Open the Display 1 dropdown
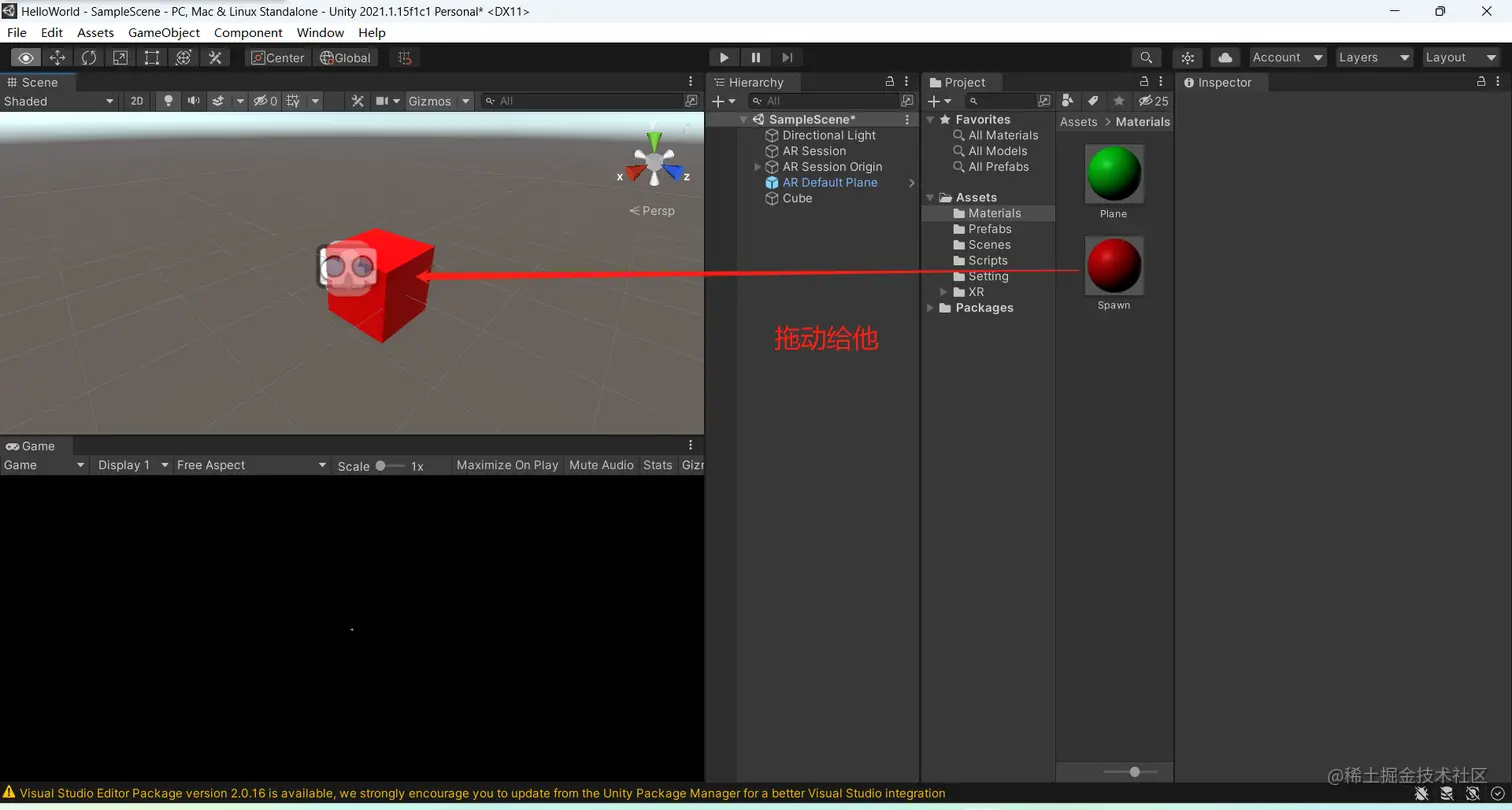Viewport: 1512px width, 810px height. 134,465
